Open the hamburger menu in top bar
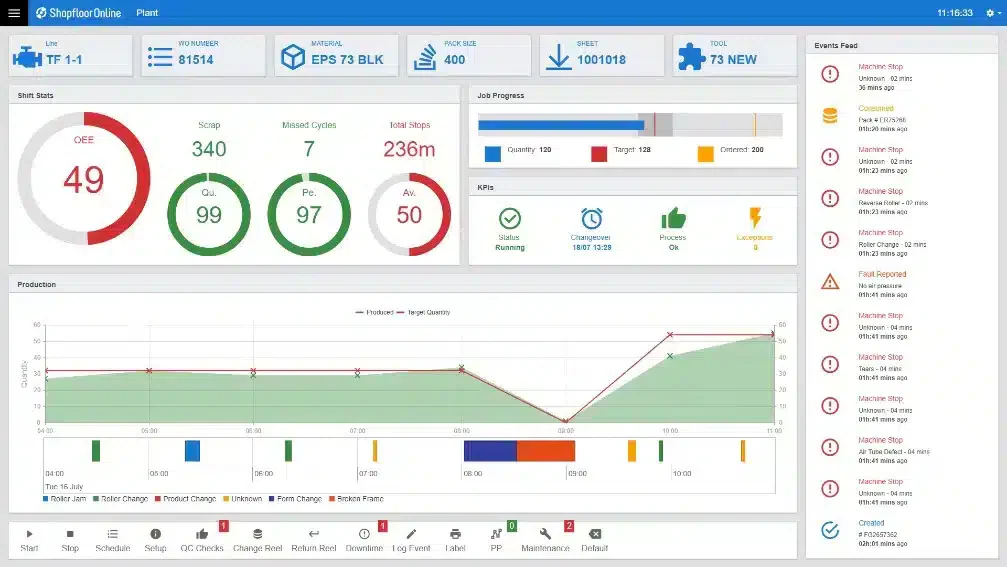Screen dimensions: 1007x567 [x=13, y=13]
